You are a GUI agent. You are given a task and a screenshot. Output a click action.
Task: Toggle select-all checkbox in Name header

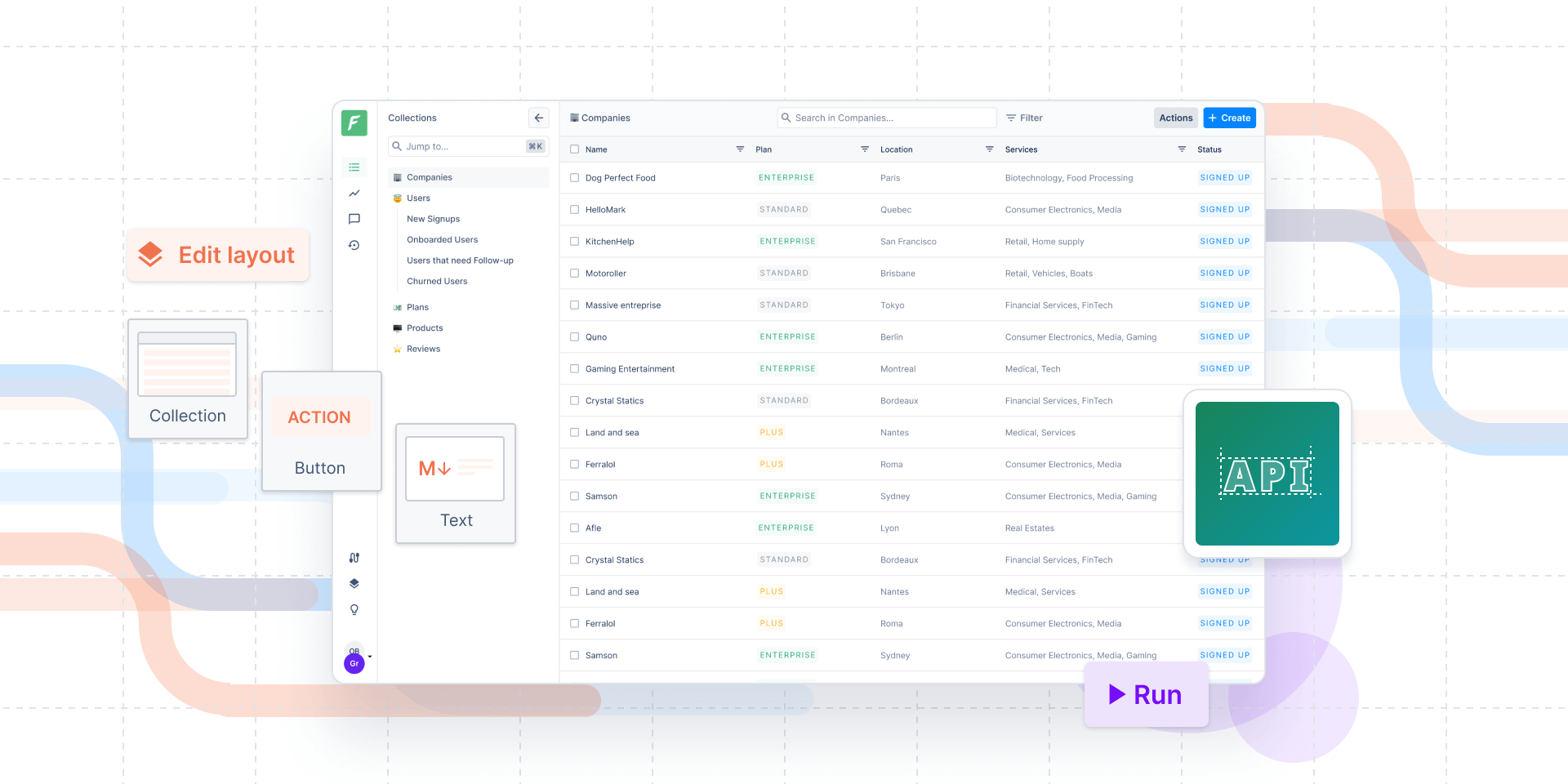pos(574,149)
